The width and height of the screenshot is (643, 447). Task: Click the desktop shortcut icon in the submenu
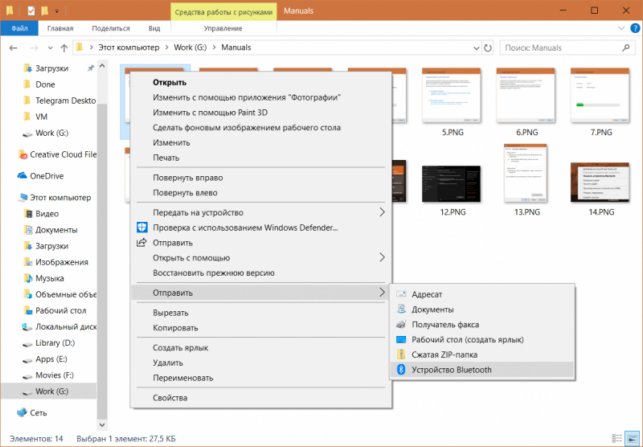pos(401,340)
